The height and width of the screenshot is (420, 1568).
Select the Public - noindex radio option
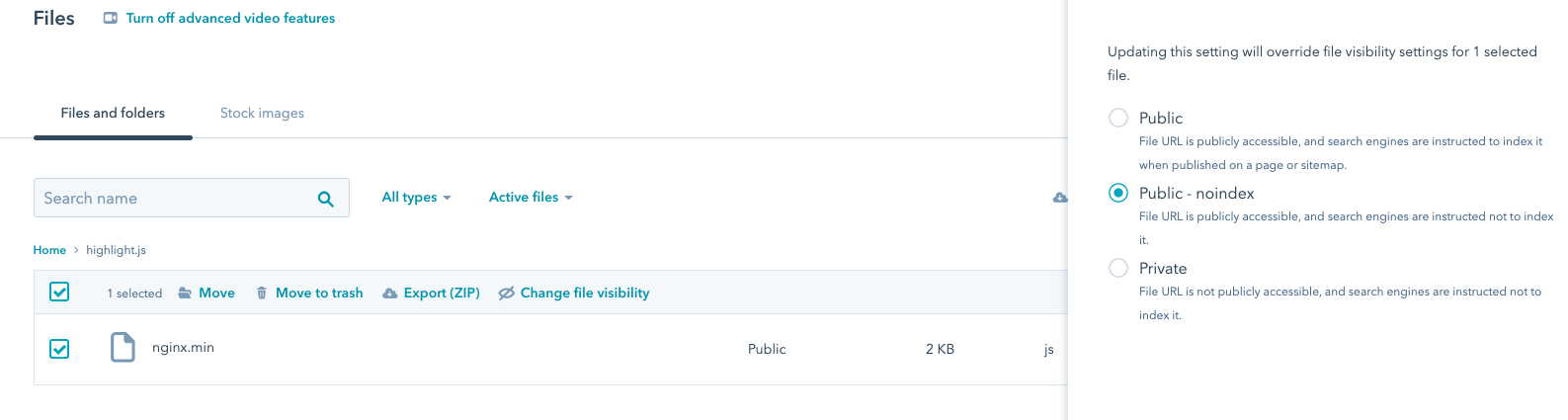[1118, 193]
